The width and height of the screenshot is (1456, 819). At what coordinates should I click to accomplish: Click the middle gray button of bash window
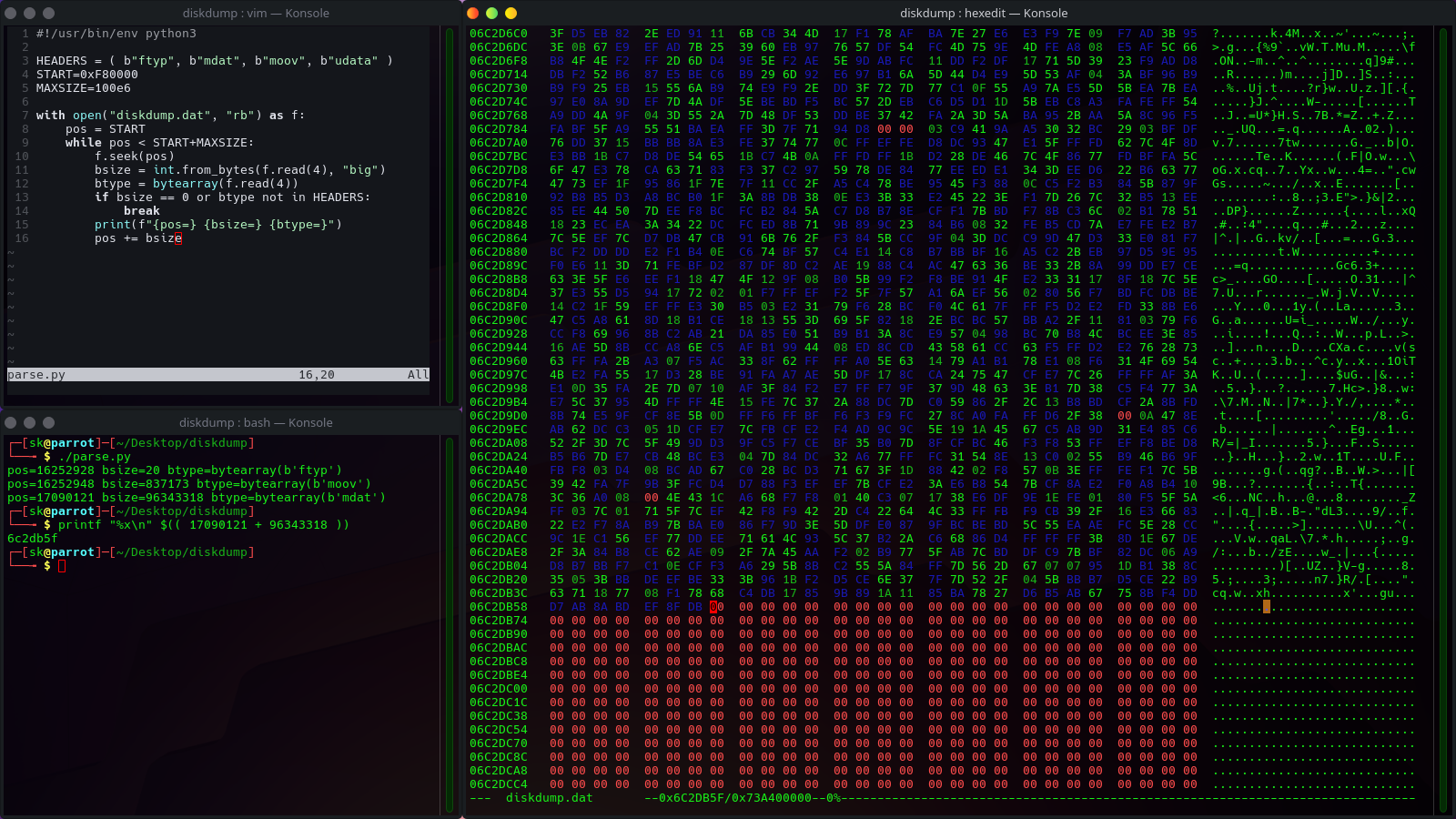coord(30,422)
